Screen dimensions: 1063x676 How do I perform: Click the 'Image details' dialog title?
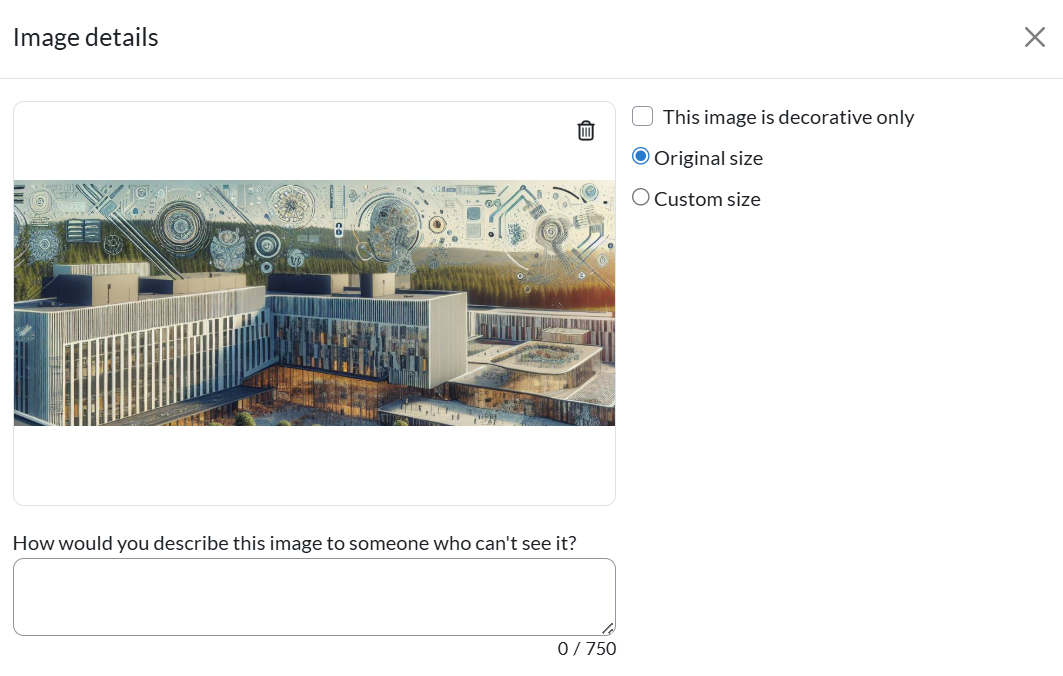point(86,38)
